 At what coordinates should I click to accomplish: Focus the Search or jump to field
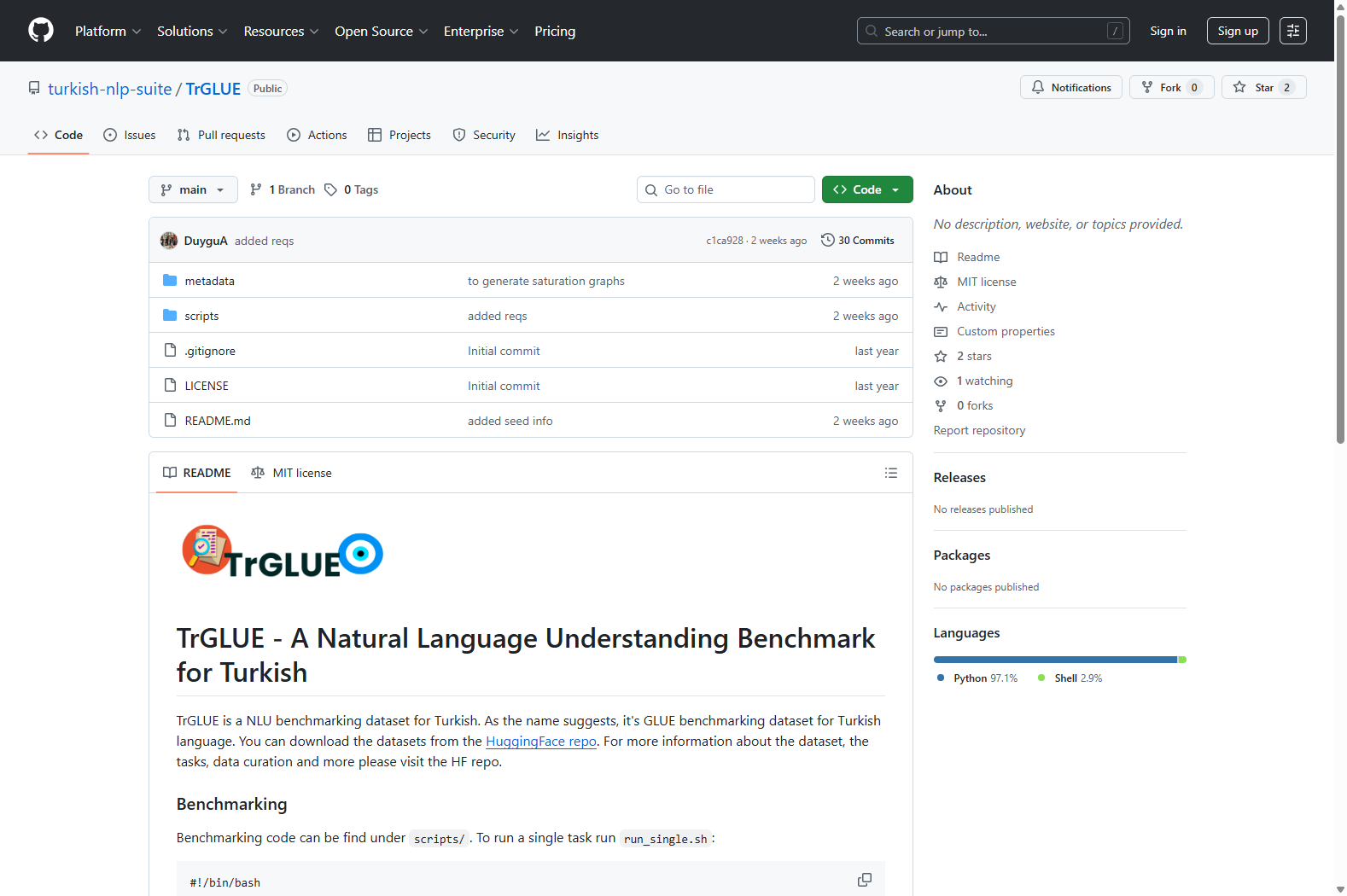[993, 31]
